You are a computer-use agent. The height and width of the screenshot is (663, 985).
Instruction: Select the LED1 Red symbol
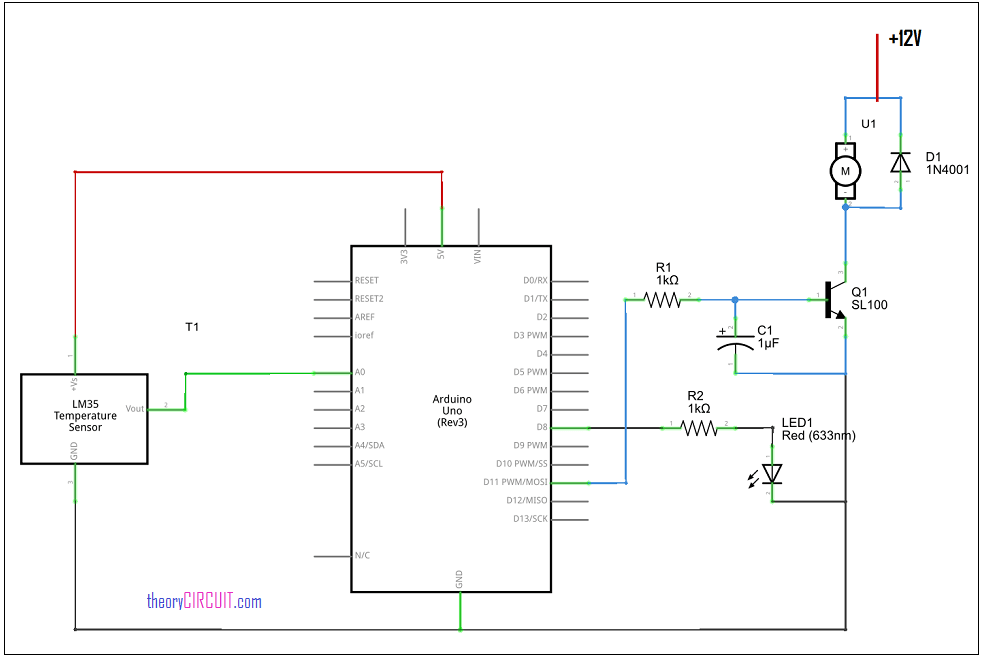tap(771, 475)
